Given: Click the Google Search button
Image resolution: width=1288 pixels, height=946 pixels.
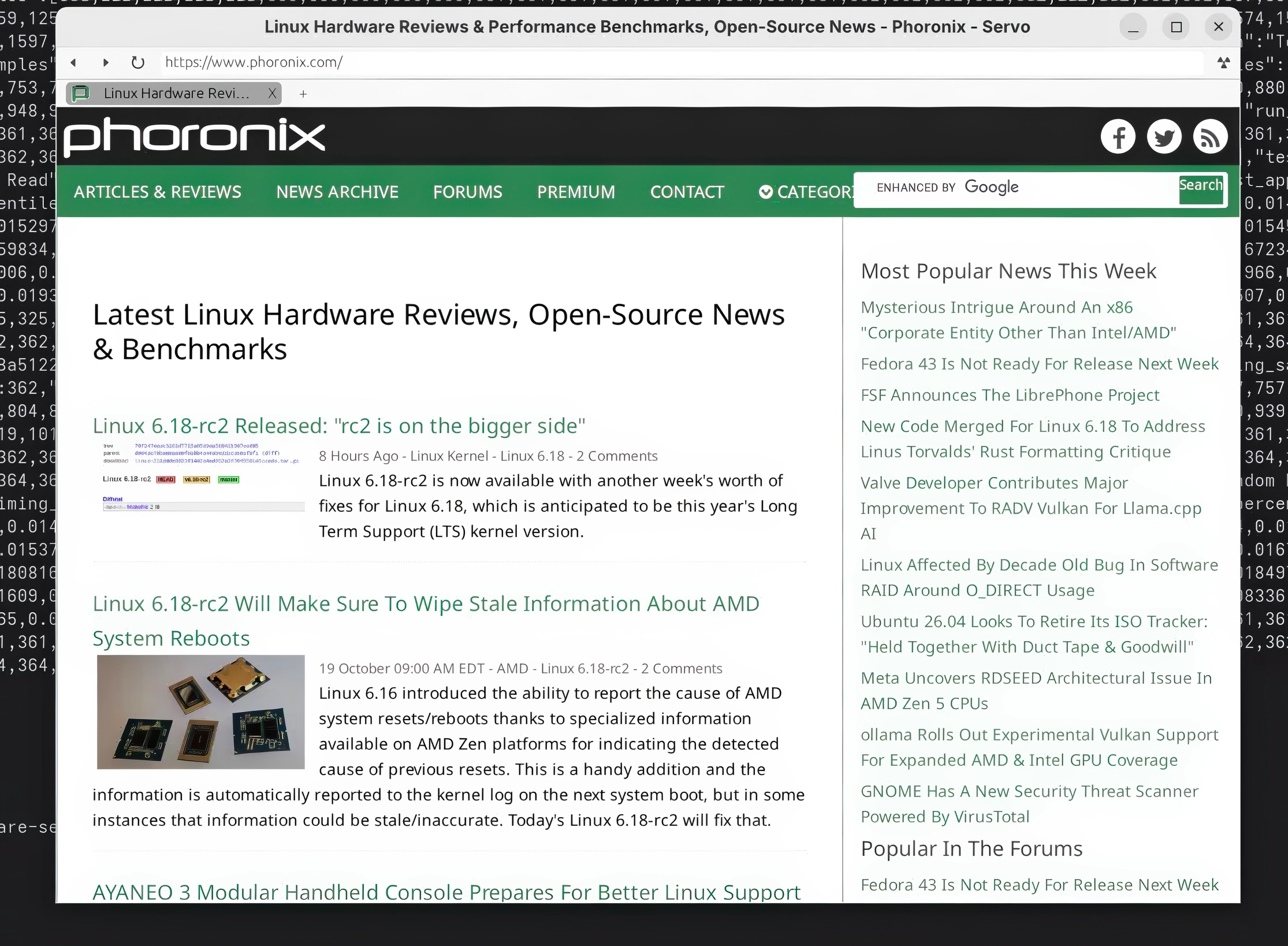Looking at the screenshot, I should click(1201, 189).
